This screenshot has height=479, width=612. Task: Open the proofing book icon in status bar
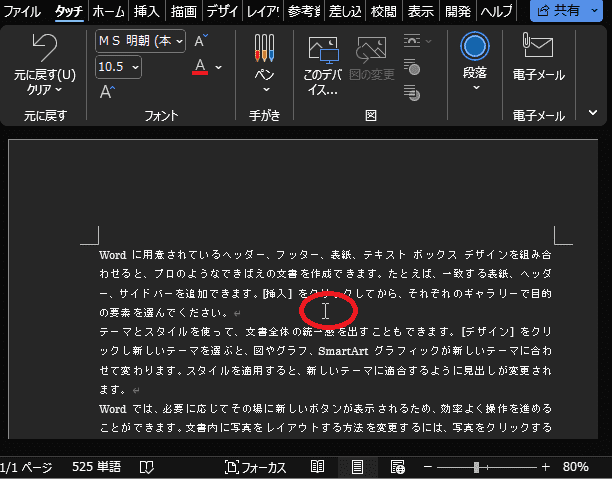[x=147, y=467]
